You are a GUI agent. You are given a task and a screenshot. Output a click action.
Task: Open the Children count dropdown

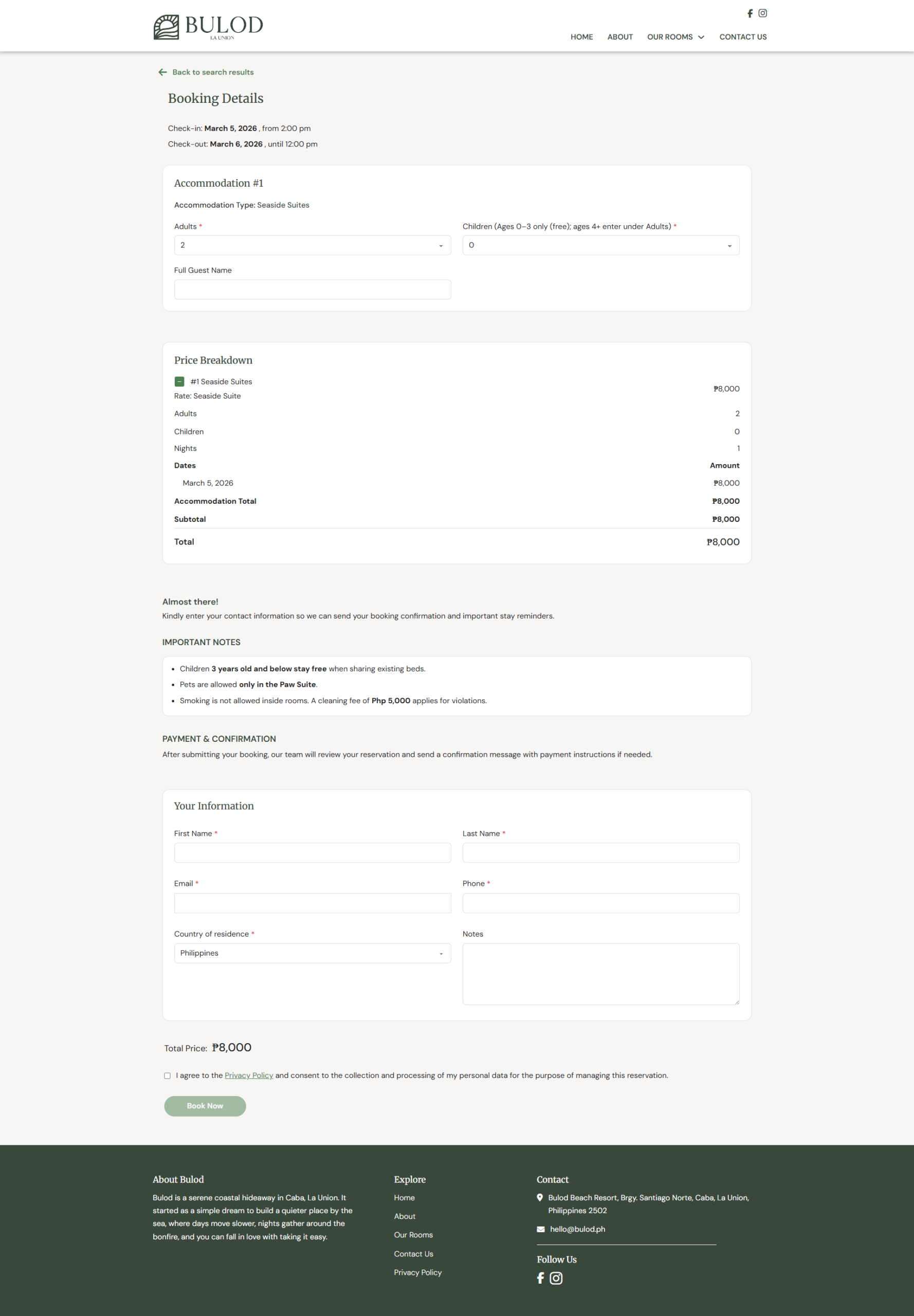point(600,245)
